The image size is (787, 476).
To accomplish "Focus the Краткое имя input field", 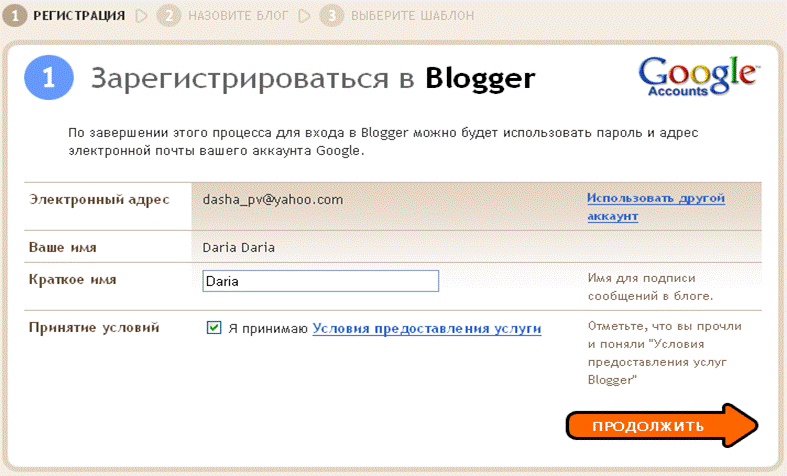I will pyautogui.click(x=320, y=281).
